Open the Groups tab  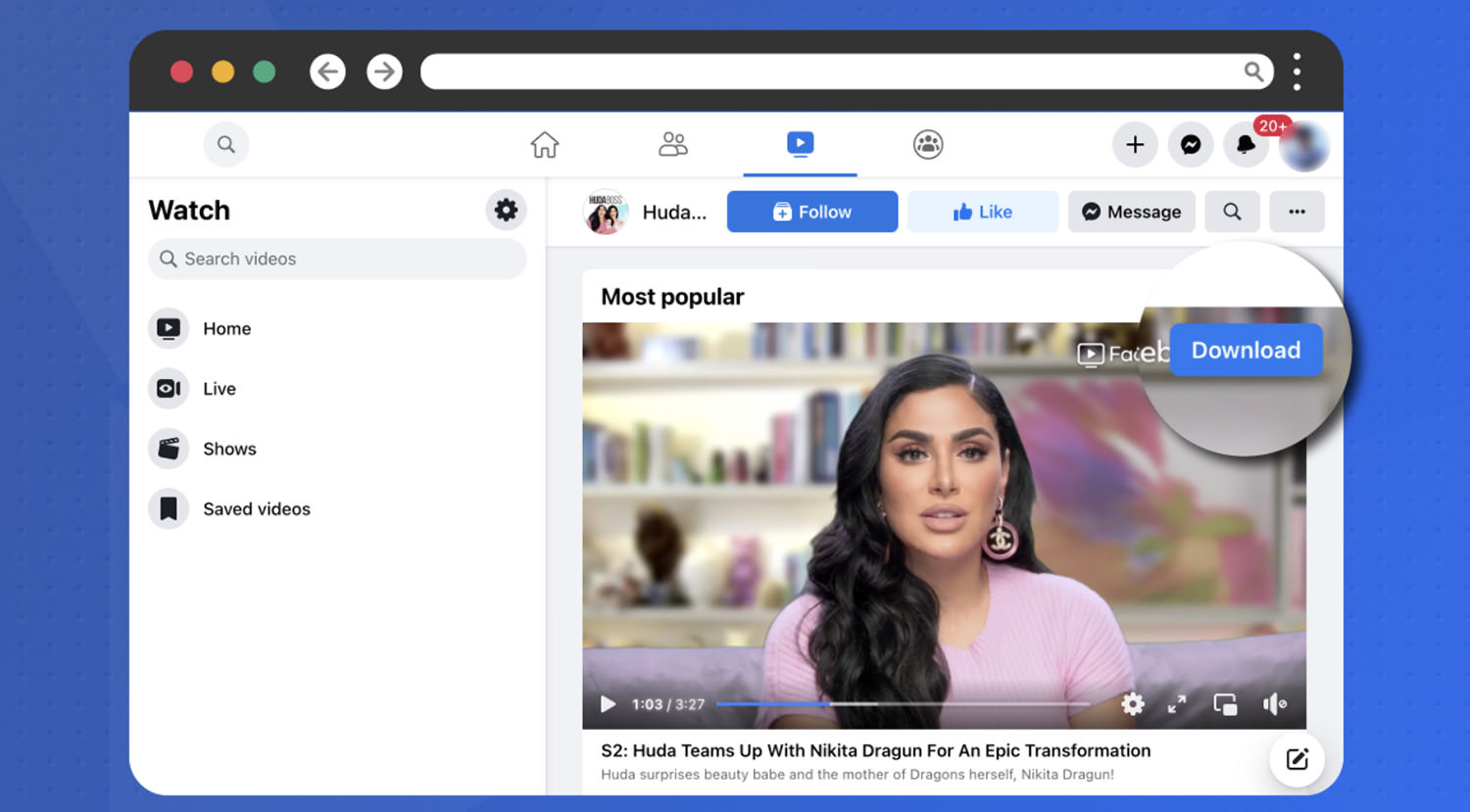click(x=928, y=145)
